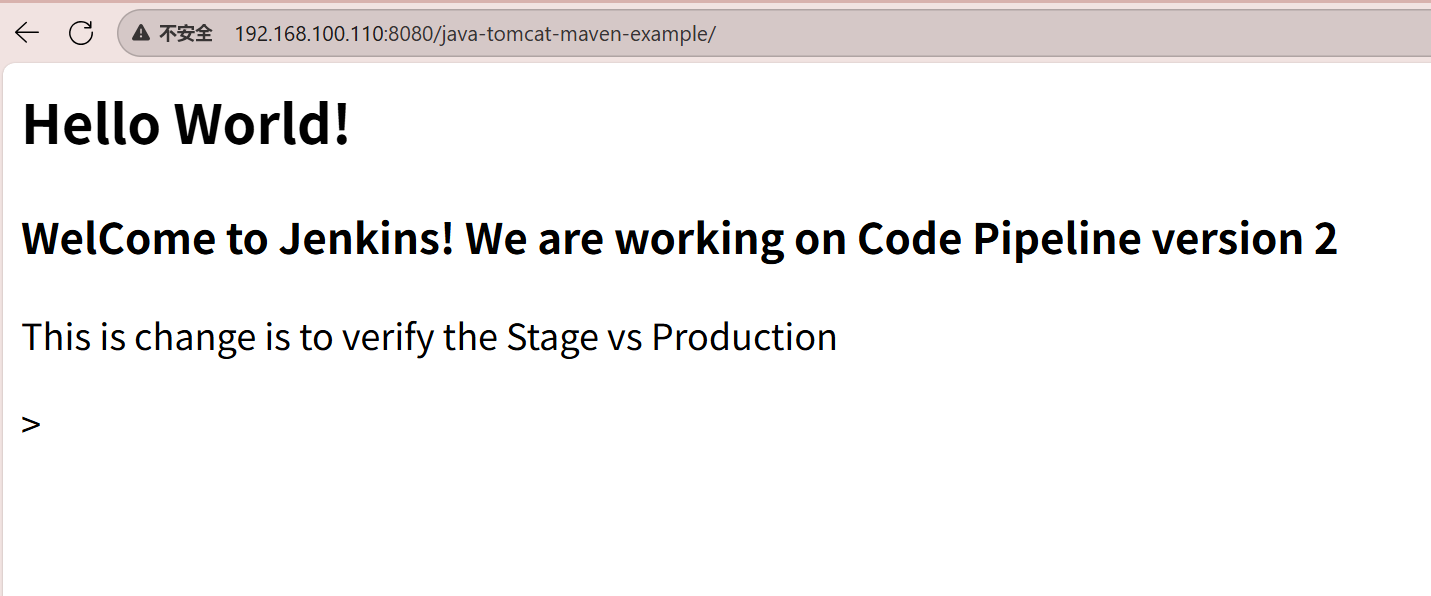Go back with the browser back arrow
The height and width of the screenshot is (596, 1431).
point(27,33)
